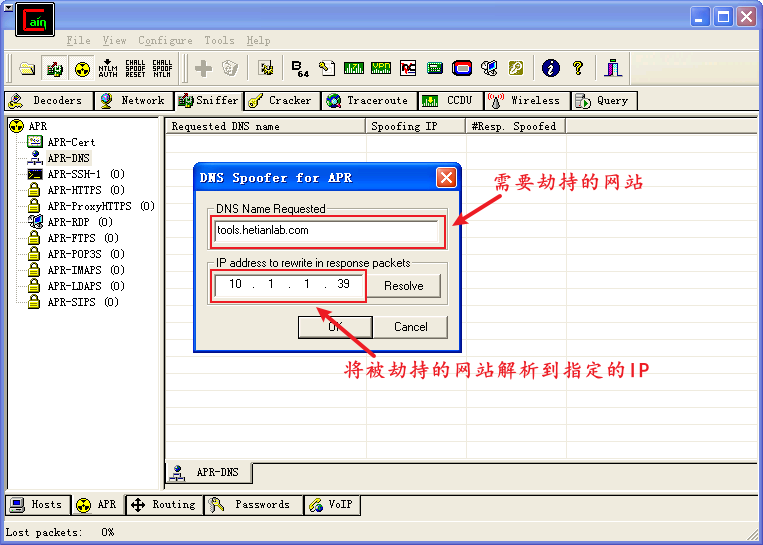Image resolution: width=763 pixels, height=545 pixels.
Task: Toggle the Start/Stop Sniffer network card icon
Action: coord(54,69)
